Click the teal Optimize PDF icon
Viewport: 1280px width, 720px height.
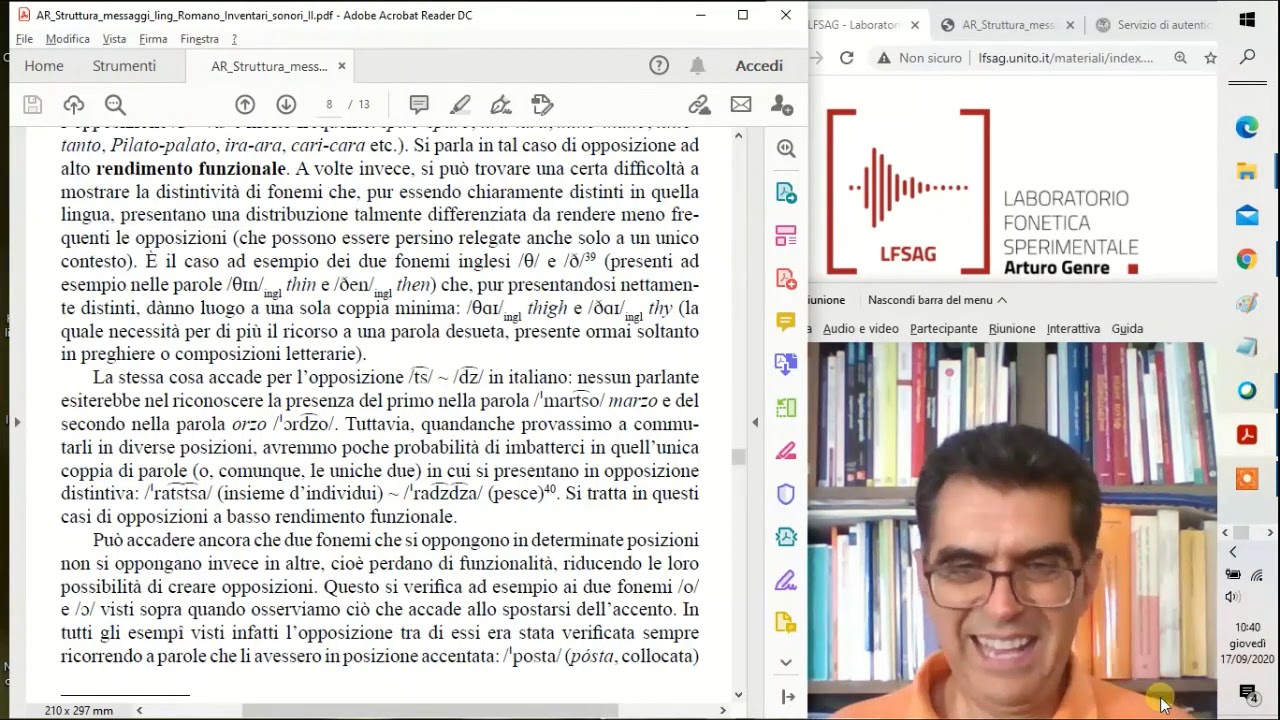(786, 537)
